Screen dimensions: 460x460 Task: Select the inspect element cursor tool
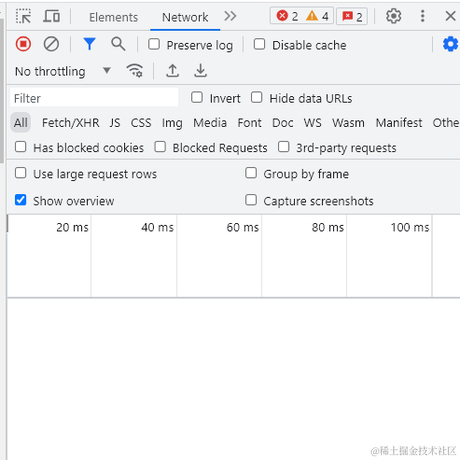[23, 16]
